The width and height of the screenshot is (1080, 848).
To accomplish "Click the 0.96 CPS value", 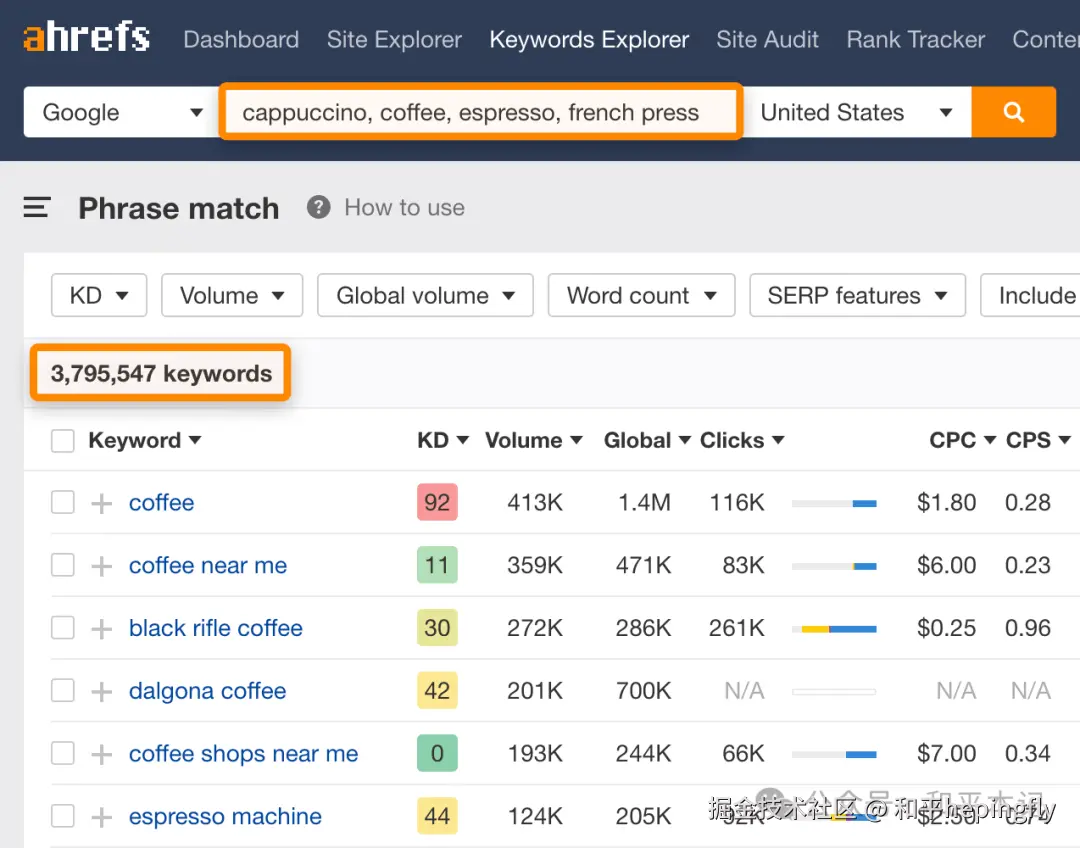I will click(x=1027, y=628).
